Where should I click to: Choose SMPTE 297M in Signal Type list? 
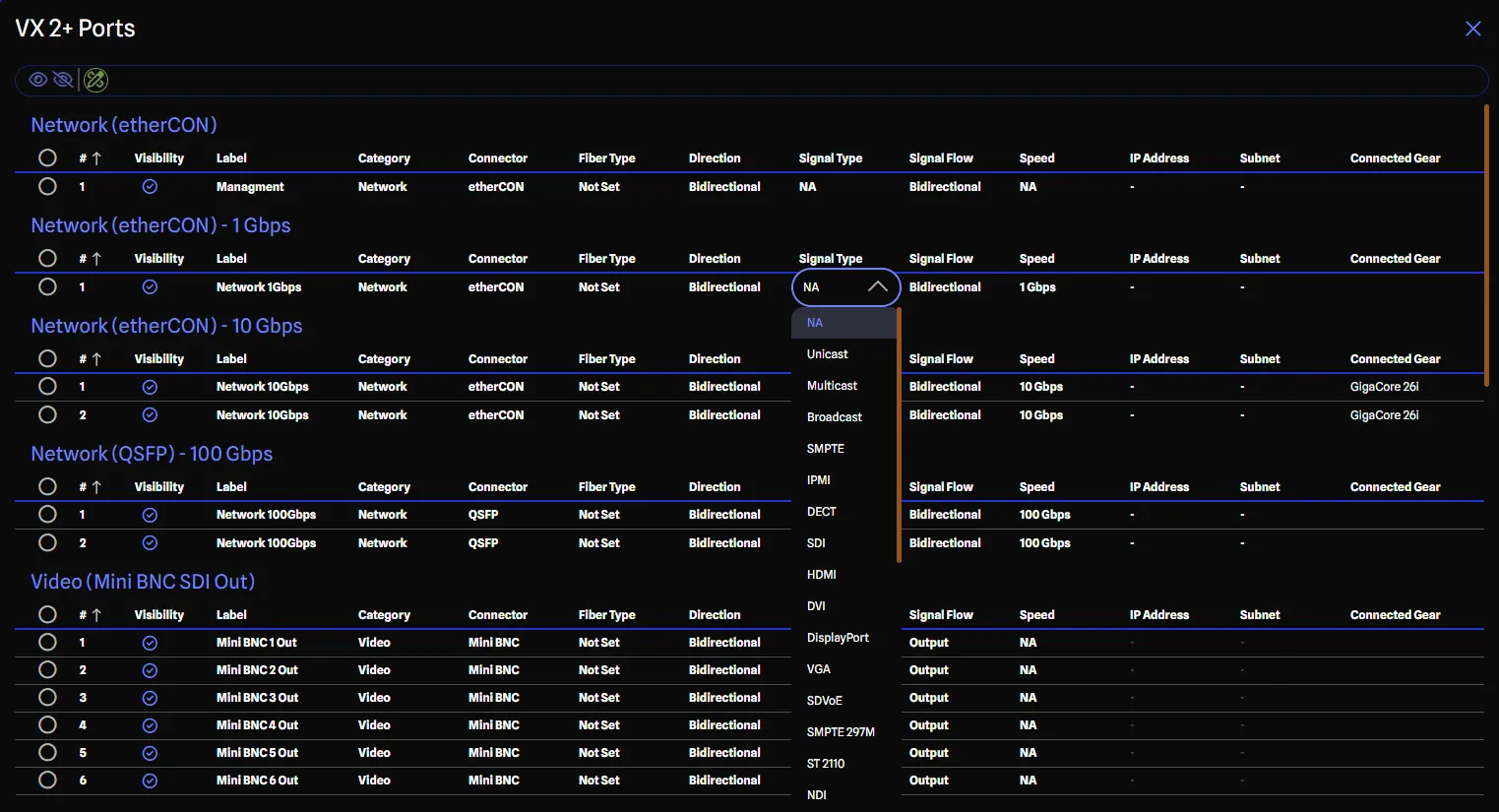click(x=844, y=732)
